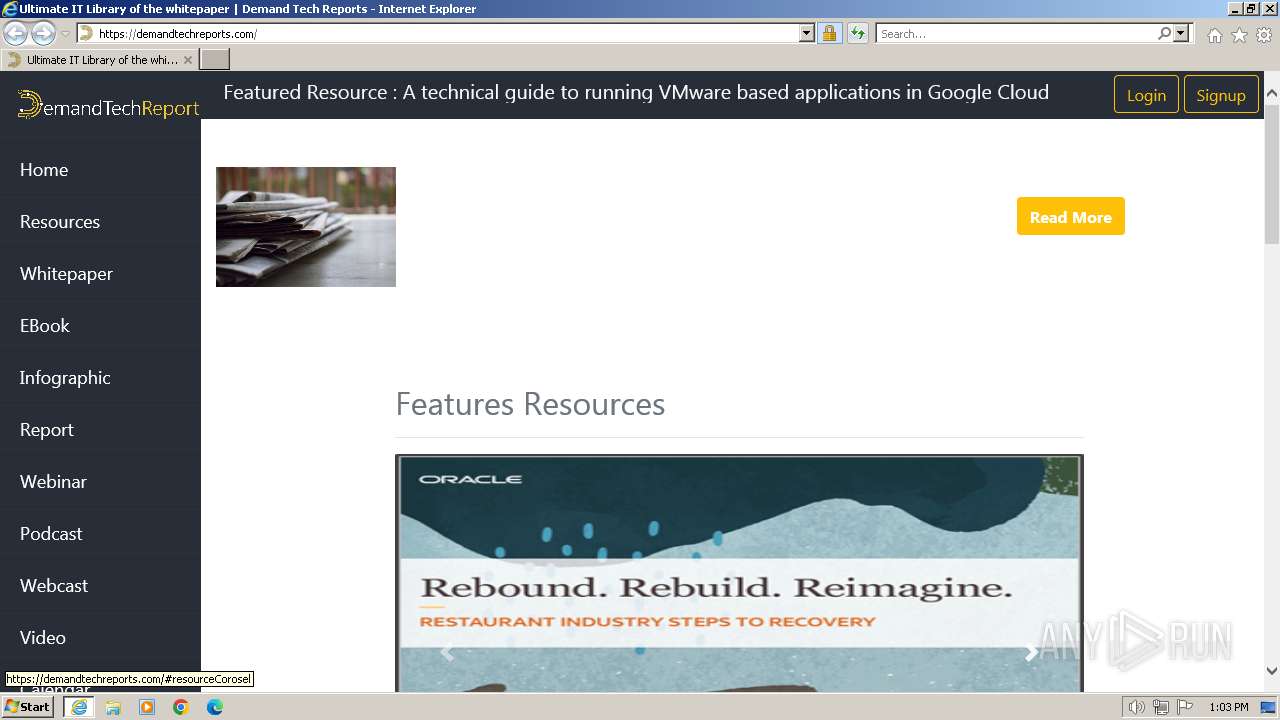The width and height of the screenshot is (1280, 720).
Task: Click the refresh page icon
Action: click(857, 33)
